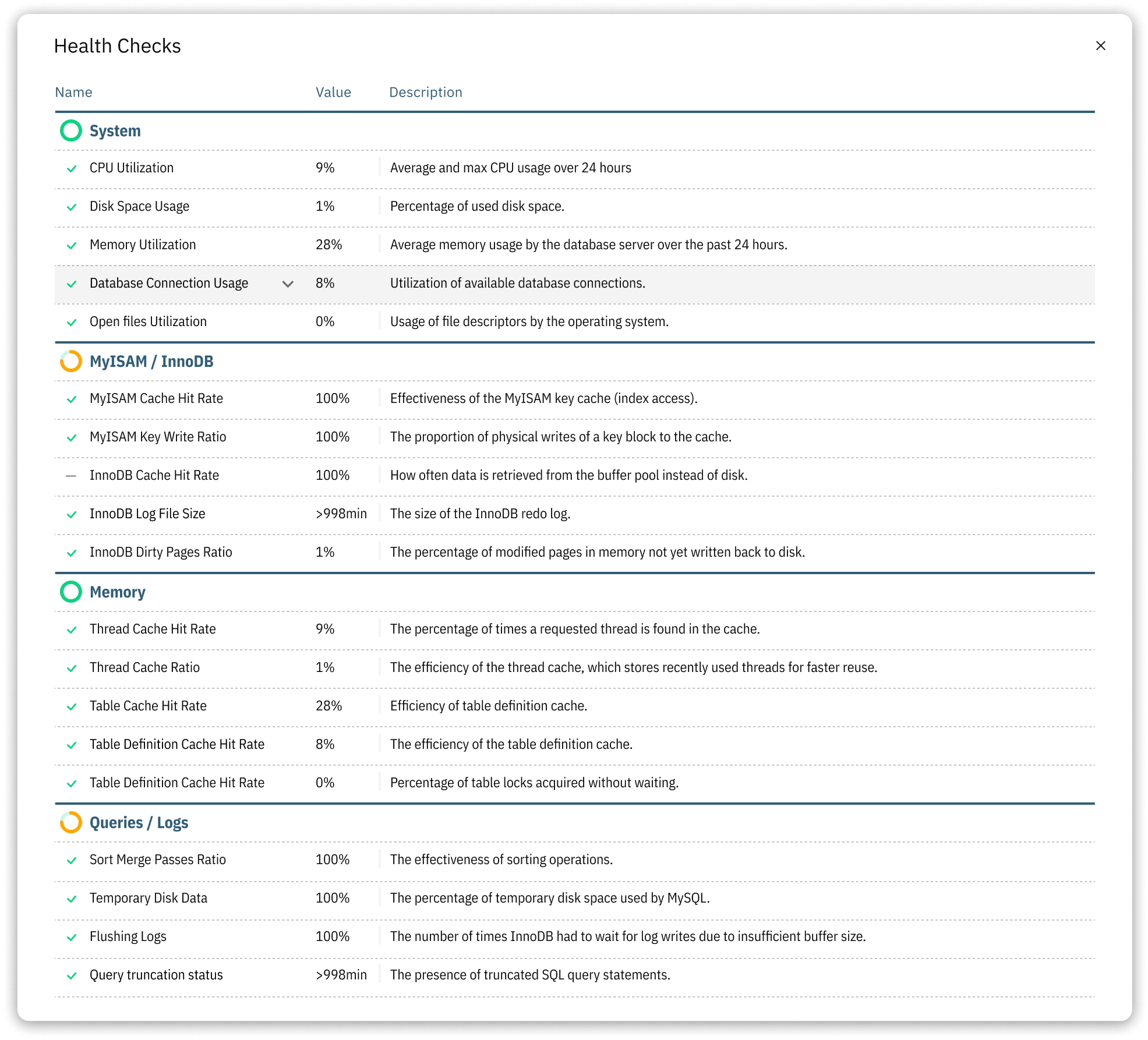Select the Disk Space Usage row

tap(139, 206)
